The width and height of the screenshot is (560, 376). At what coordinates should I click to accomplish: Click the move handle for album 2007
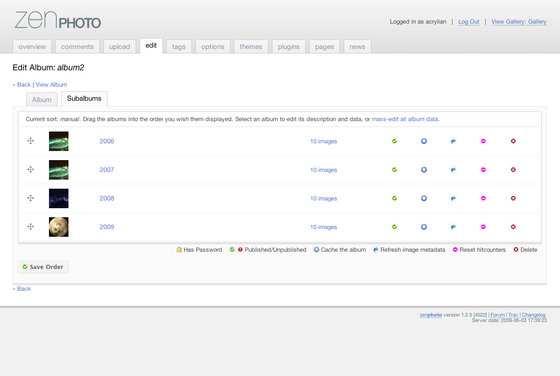[31, 170]
